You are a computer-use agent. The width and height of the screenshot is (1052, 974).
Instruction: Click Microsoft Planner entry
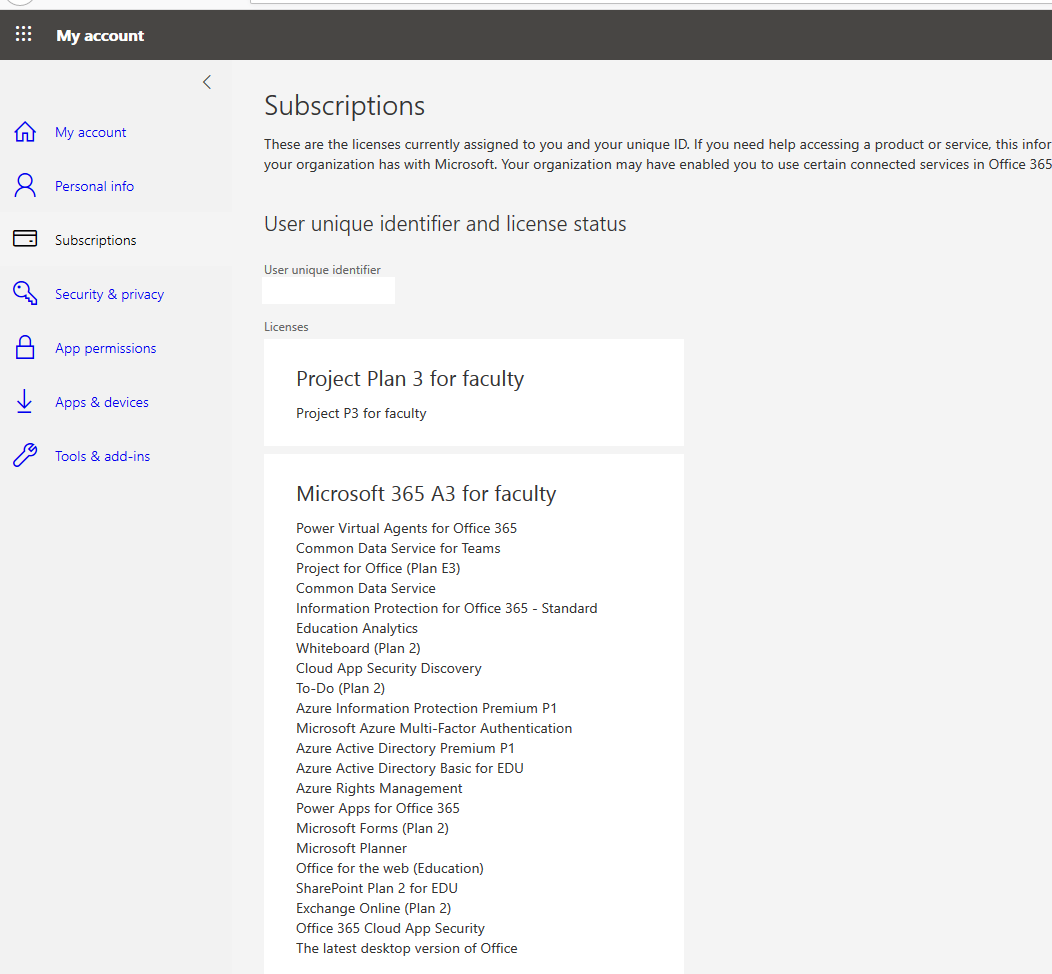[x=352, y=849]
